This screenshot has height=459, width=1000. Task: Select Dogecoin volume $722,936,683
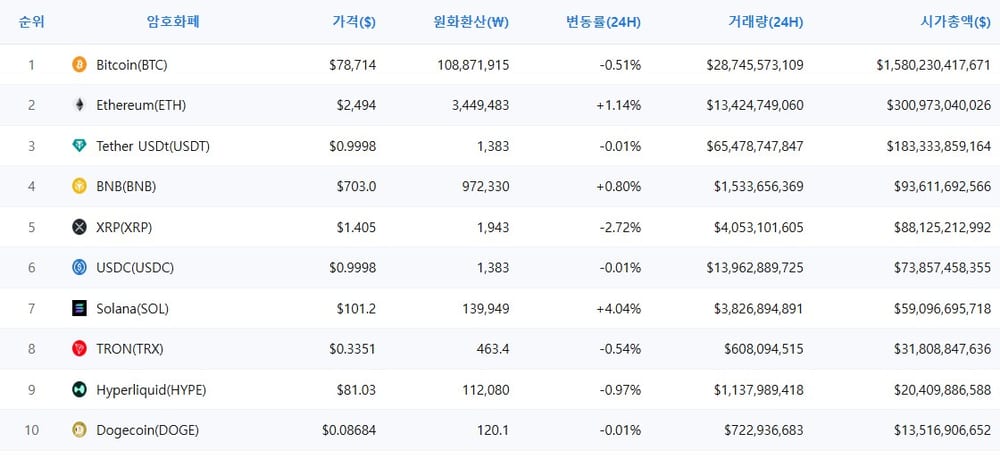tap(764, 431)
